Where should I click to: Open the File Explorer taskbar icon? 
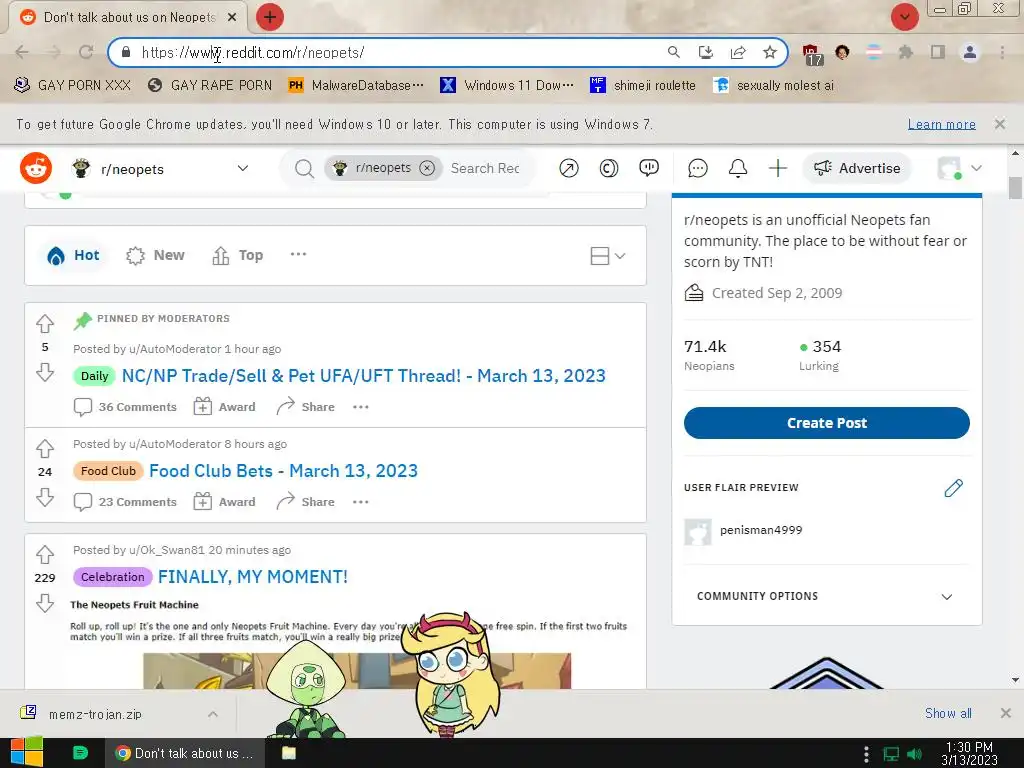point(289,753)
